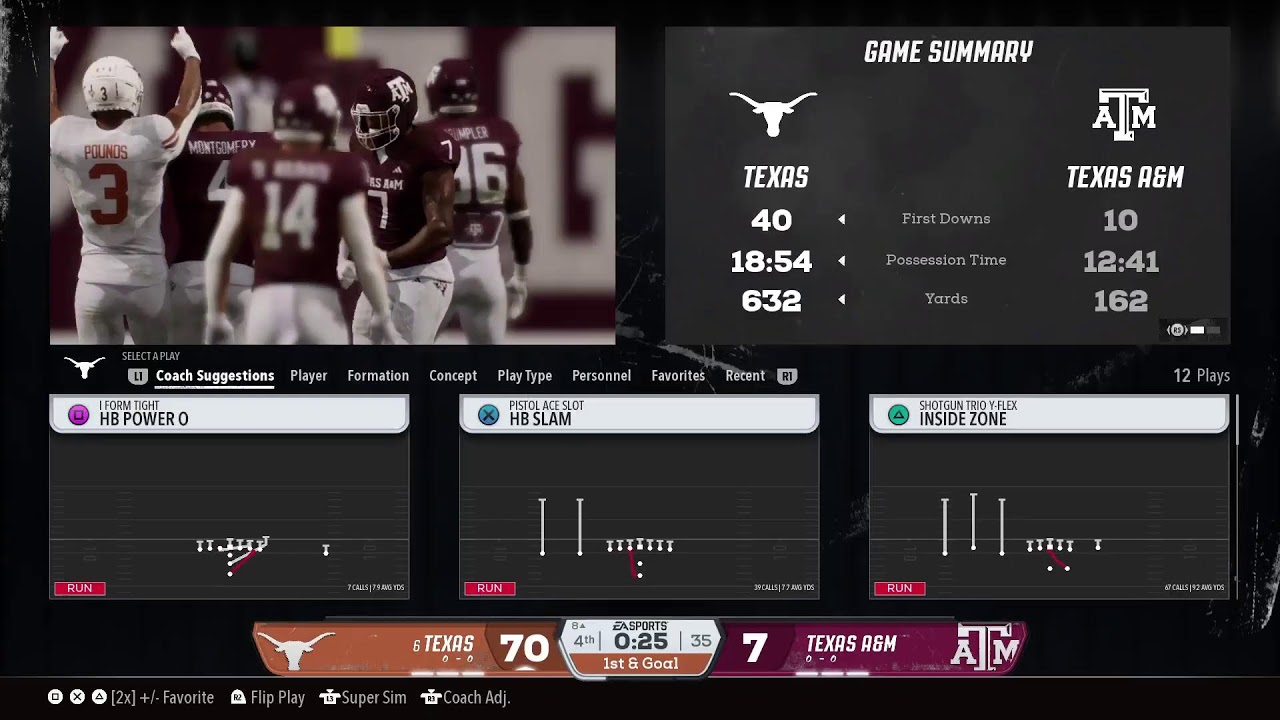Click the play list scrollbar at right edge
The height and width of the screenshot is (720, 1280).
pyautogui.click(x=1237, y=420)
